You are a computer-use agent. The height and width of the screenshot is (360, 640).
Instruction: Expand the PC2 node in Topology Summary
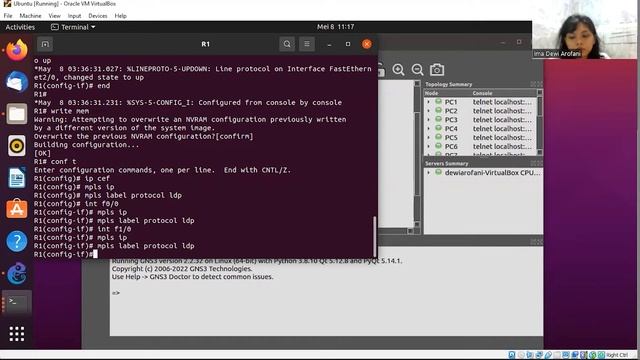(x=429, y=111)
